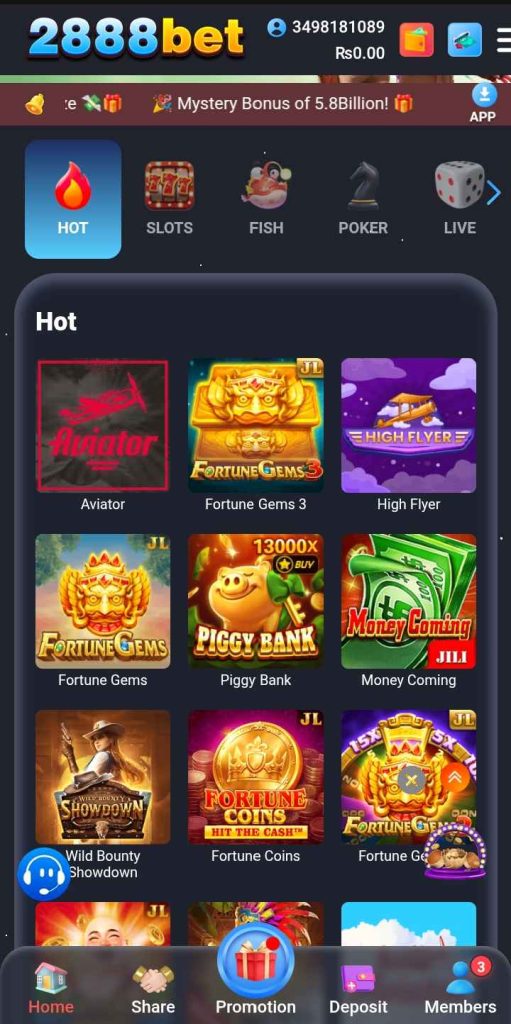Viewport: 511px width, 1024px height.
Task: Select the SLOTS category tab
Action: (169, 199)
